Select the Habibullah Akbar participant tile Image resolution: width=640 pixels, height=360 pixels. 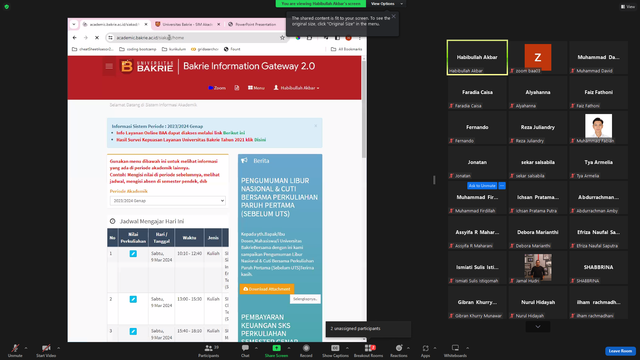tap(477, 58)
